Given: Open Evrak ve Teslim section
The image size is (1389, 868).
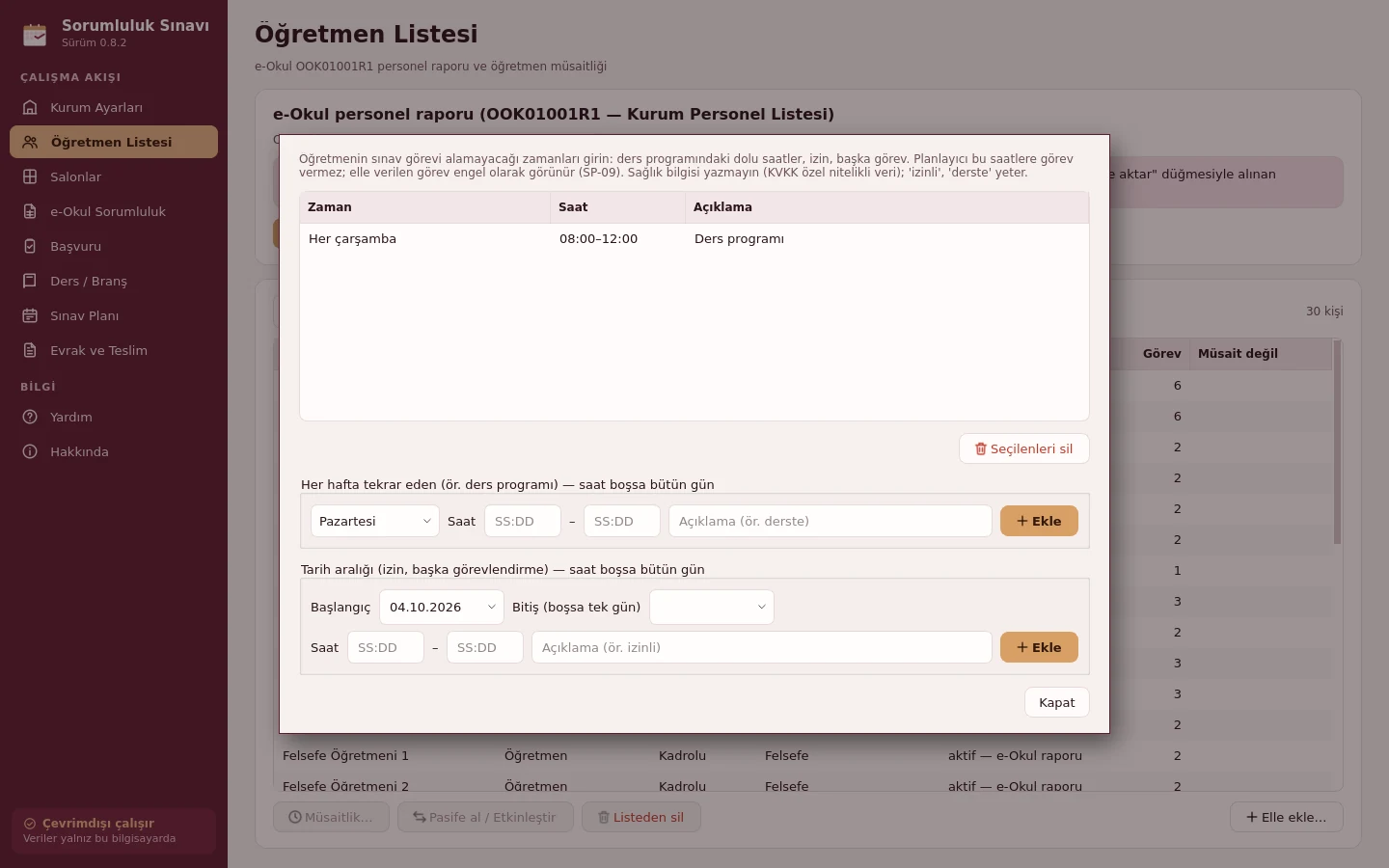Looking at the screenshot, I should pyautogui.click(x=114, y=350).
